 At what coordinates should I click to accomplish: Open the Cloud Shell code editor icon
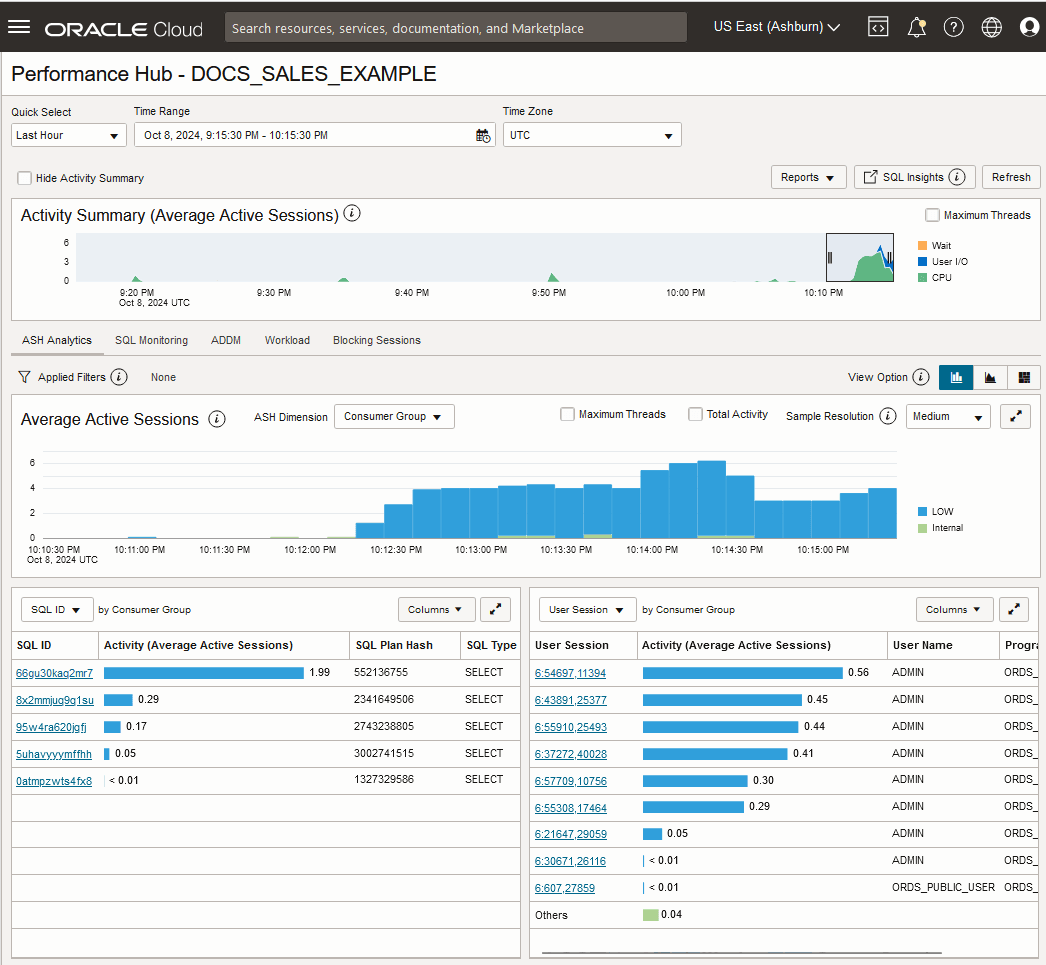click(x=878, y=27)
